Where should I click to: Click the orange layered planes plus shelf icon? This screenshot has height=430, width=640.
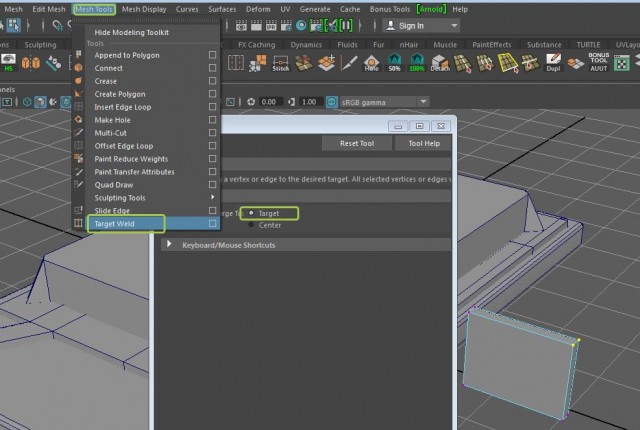[x=327, y=63]
